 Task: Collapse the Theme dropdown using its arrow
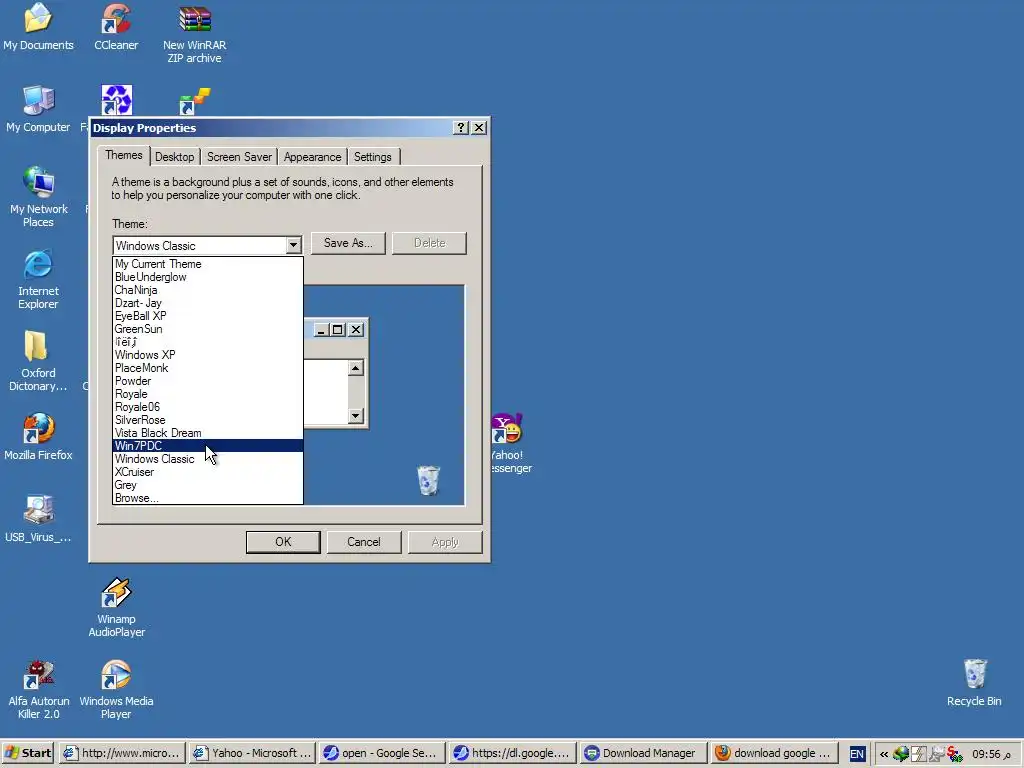point(293,246)
